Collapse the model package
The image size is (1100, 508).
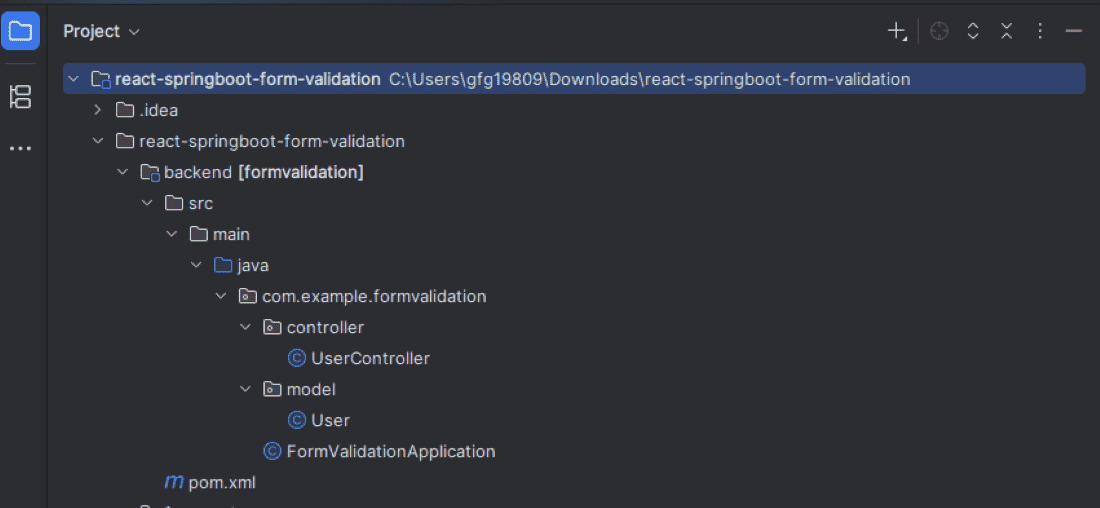click(x=246, y=389)
